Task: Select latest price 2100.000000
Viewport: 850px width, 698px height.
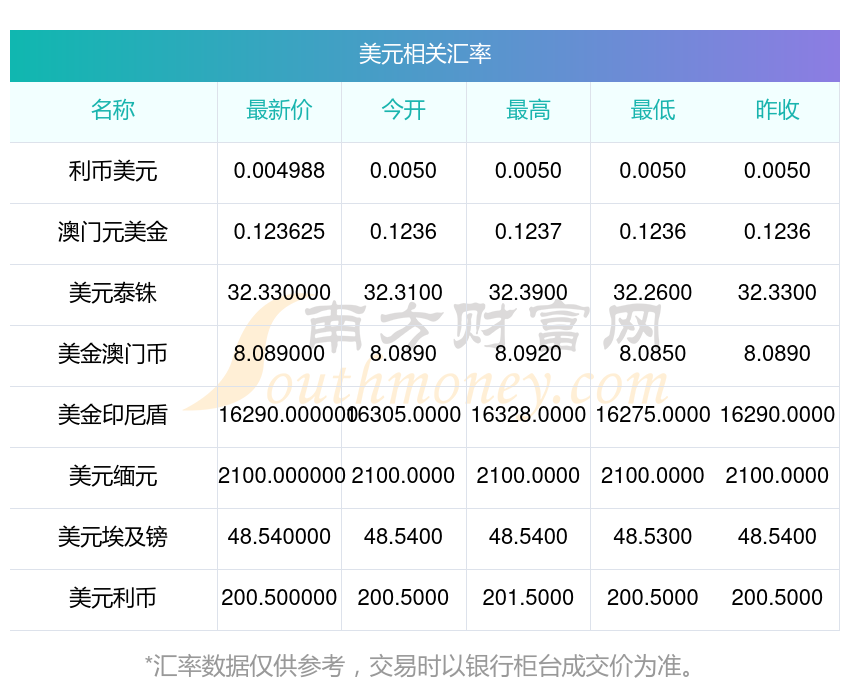Action: pos(281,476)
